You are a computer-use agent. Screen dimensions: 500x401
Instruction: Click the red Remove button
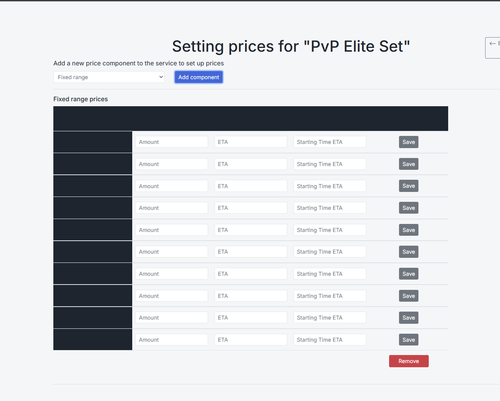pos(409,361)
